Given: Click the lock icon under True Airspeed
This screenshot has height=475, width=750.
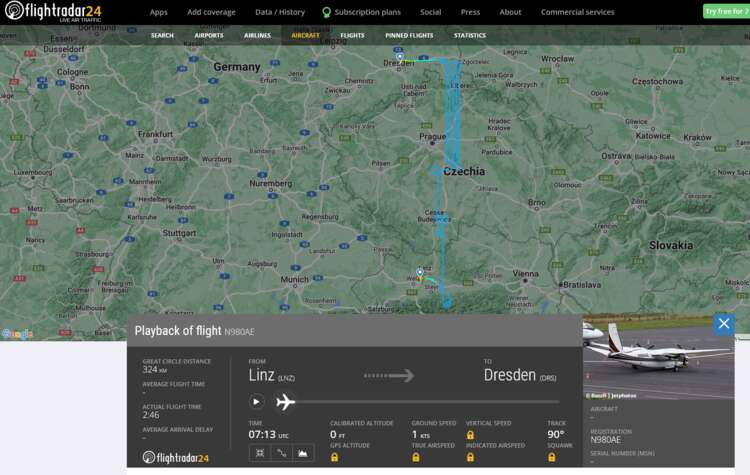Looking at the screenshot, I should coord(416,457).
